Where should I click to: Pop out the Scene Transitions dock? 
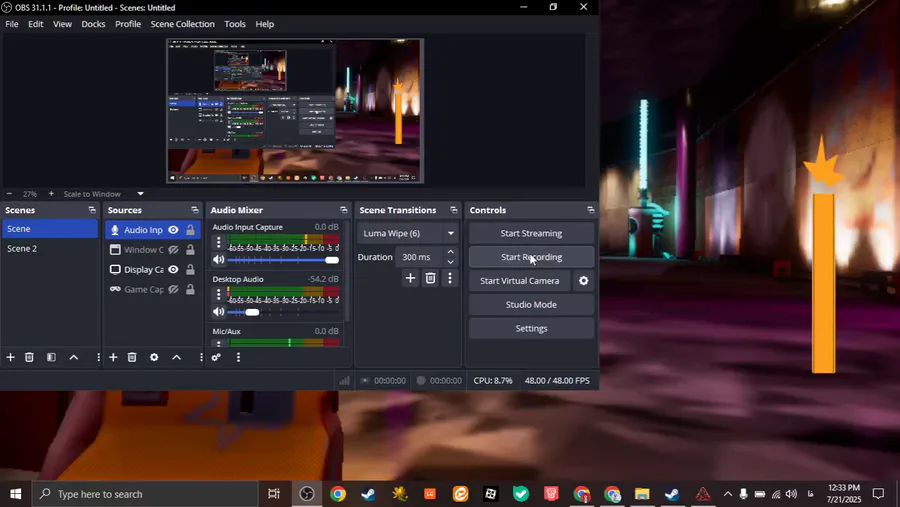[453, 210]
